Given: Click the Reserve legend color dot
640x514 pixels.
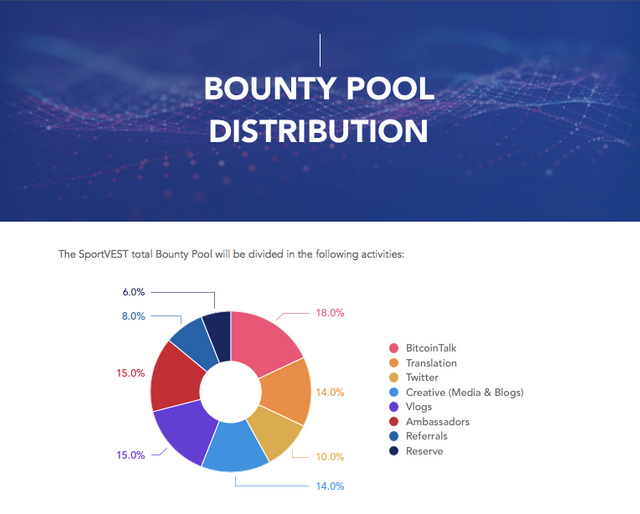Looking at the screenshot, I should coord(393,451).
